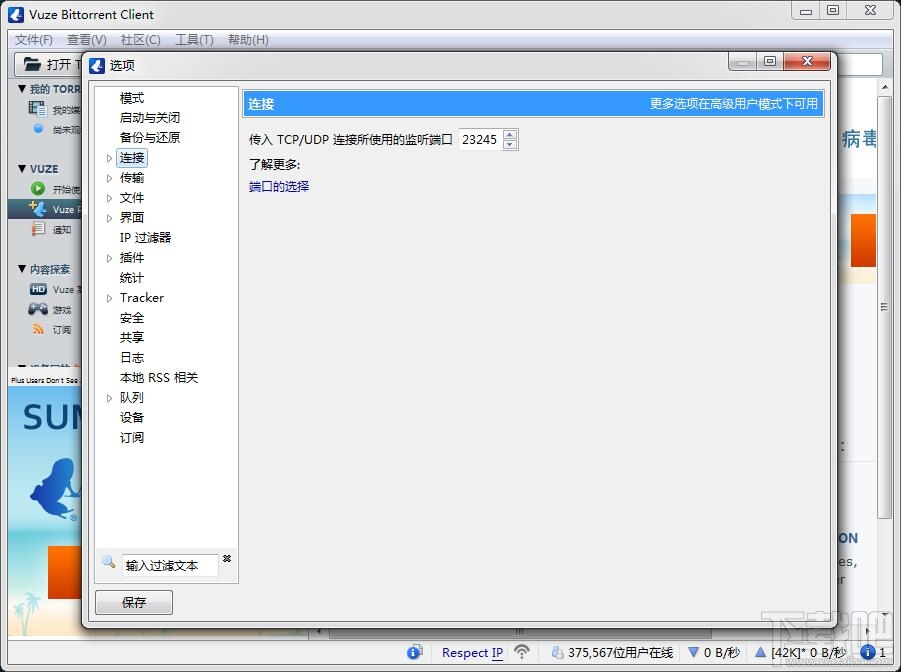This screenshot has width=901, height=672.
Task: Expand the 传输 tree node arrow
Action: point(109,178)
